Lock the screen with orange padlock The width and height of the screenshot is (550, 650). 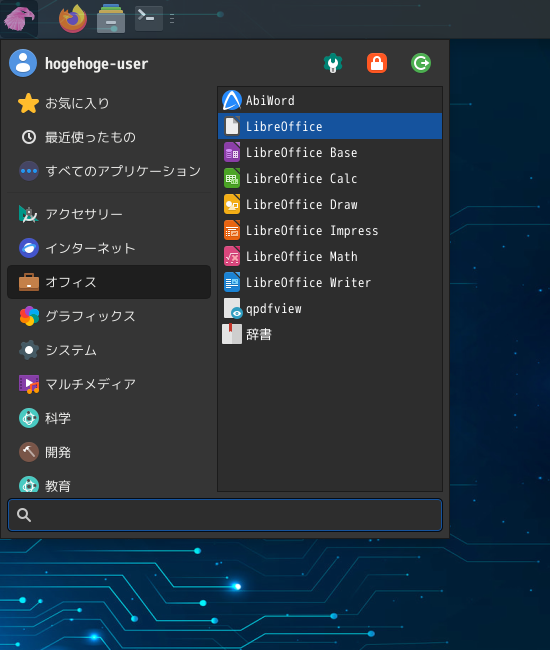click(x=377, y=63)
